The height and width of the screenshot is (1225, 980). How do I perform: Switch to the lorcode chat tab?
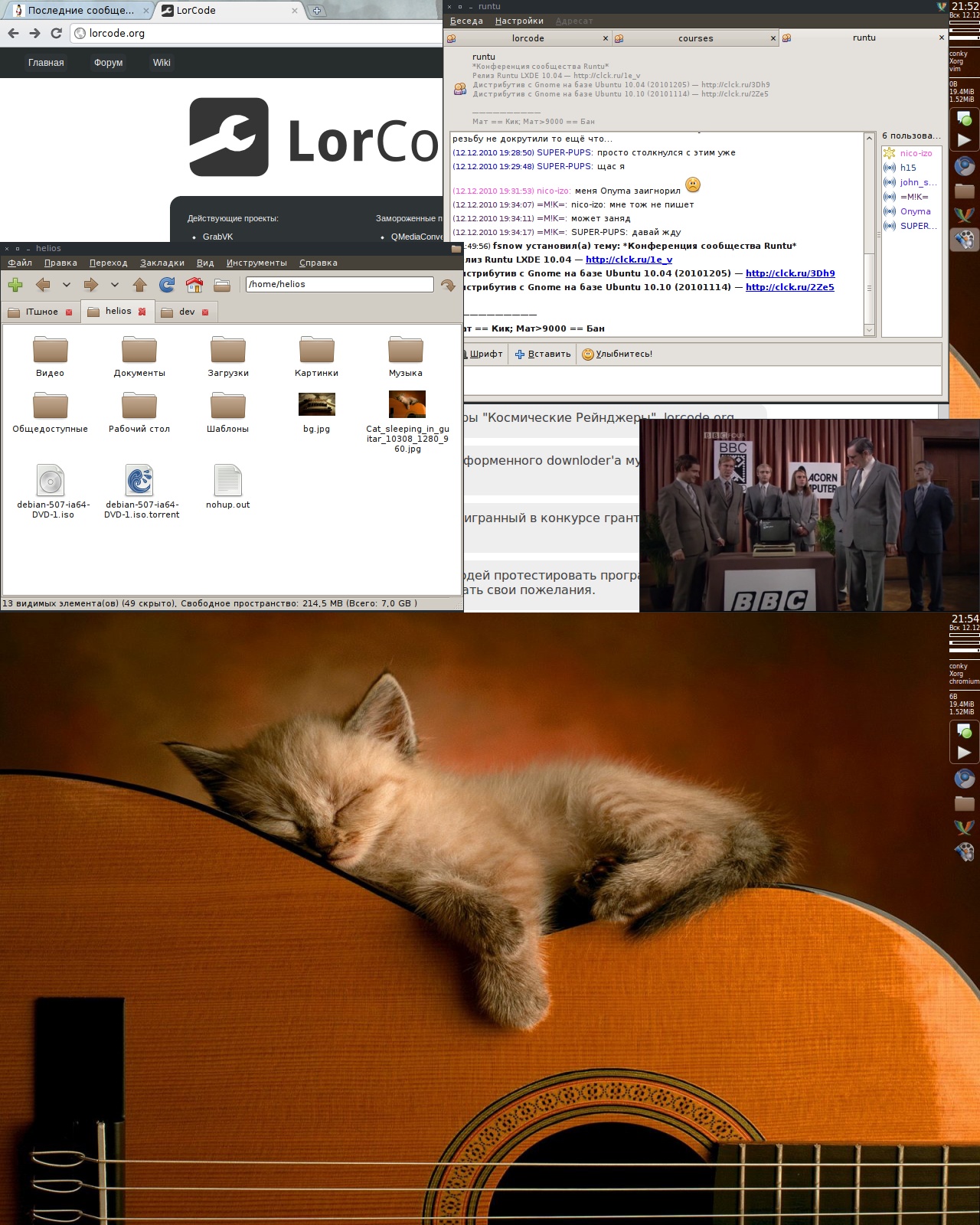pos(528,38)
